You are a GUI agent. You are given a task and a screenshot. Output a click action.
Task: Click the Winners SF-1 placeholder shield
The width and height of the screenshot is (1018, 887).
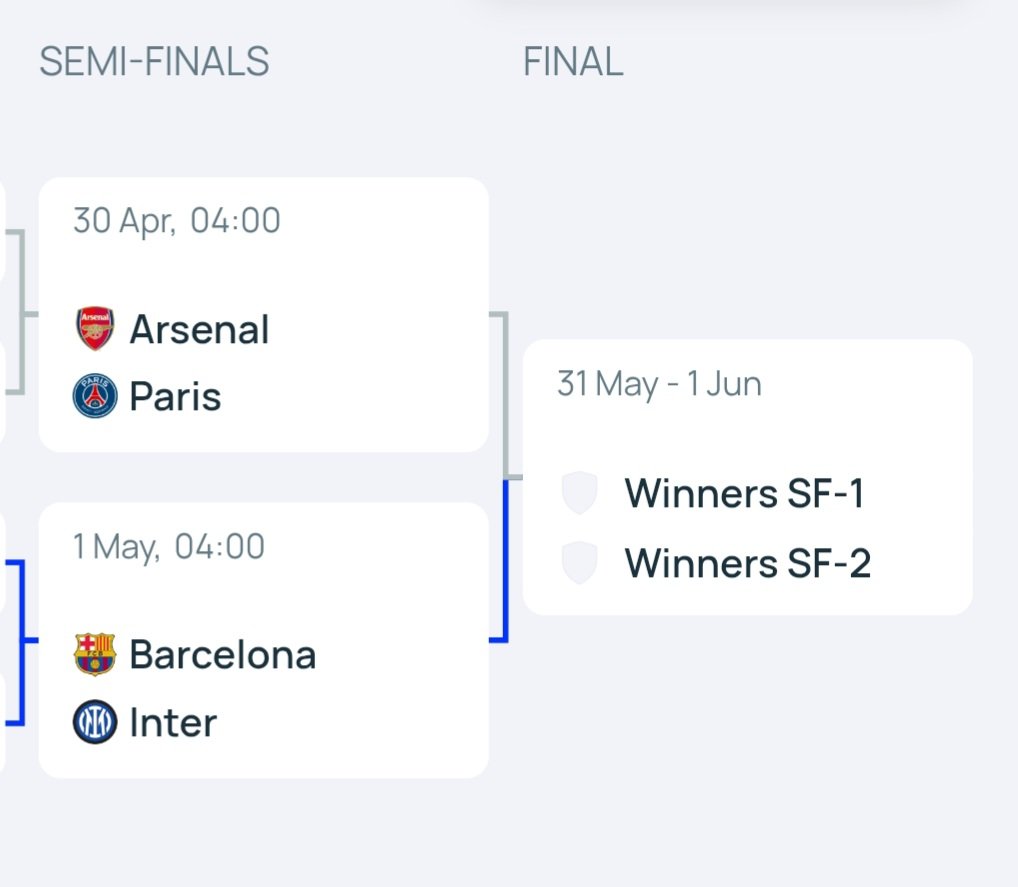(x=579, y=492)
